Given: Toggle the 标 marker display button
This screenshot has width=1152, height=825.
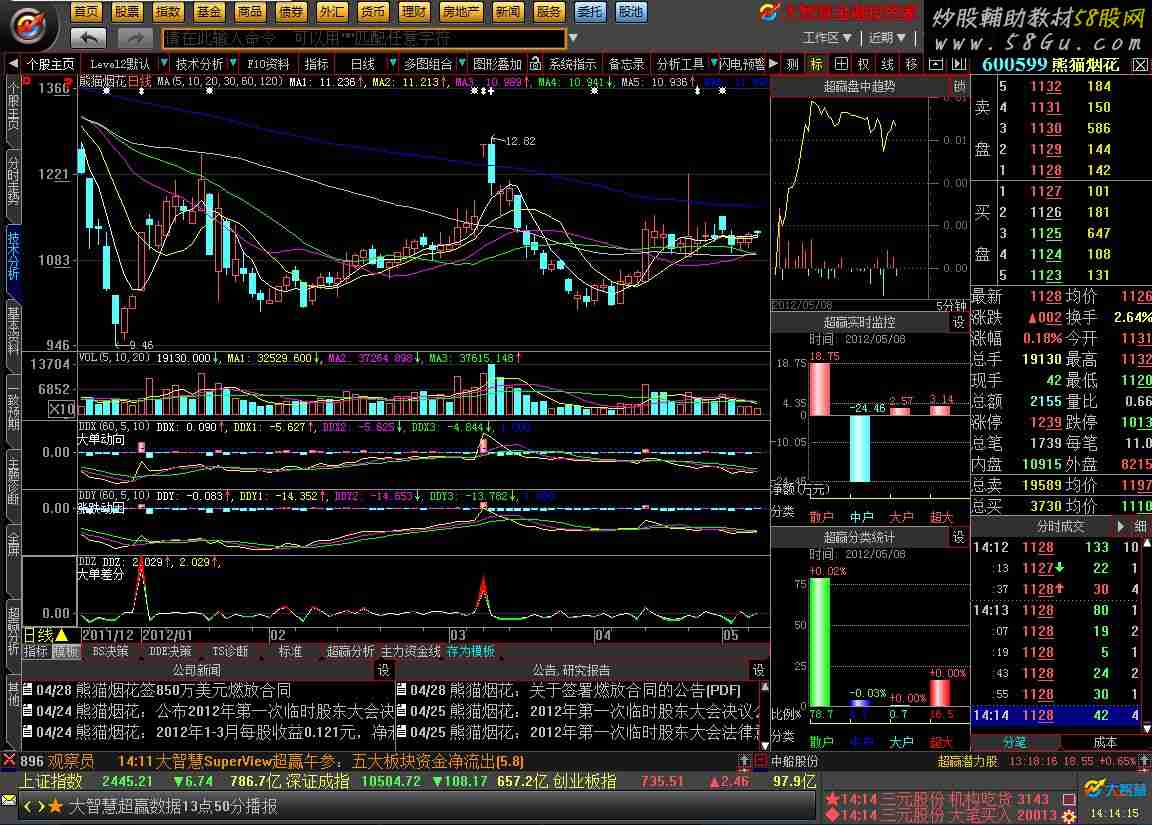Looking at the screenshot, I should pyautogui.click(x=816, y=64).
